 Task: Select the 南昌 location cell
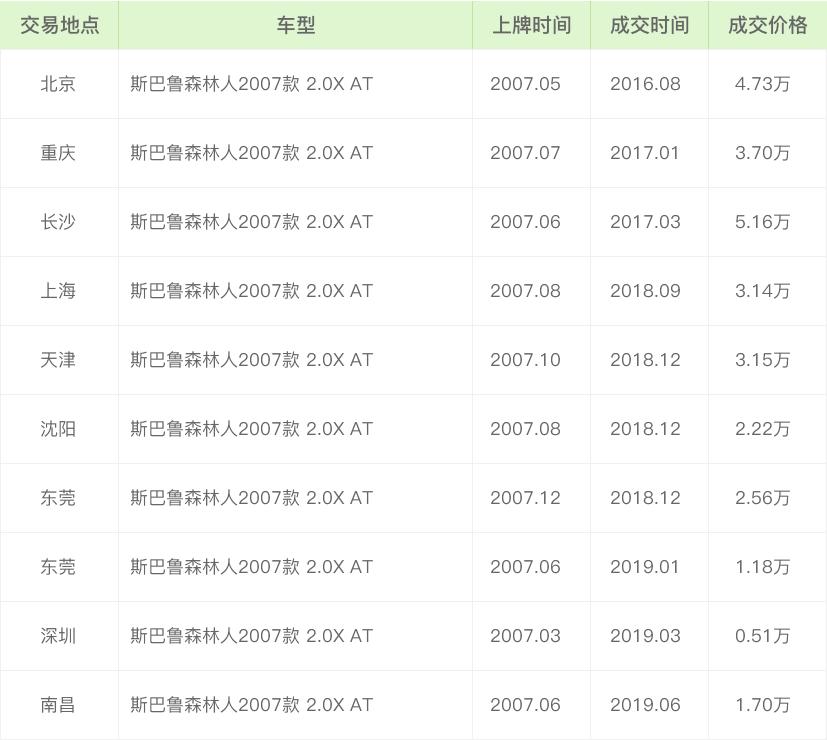(58, 705)
